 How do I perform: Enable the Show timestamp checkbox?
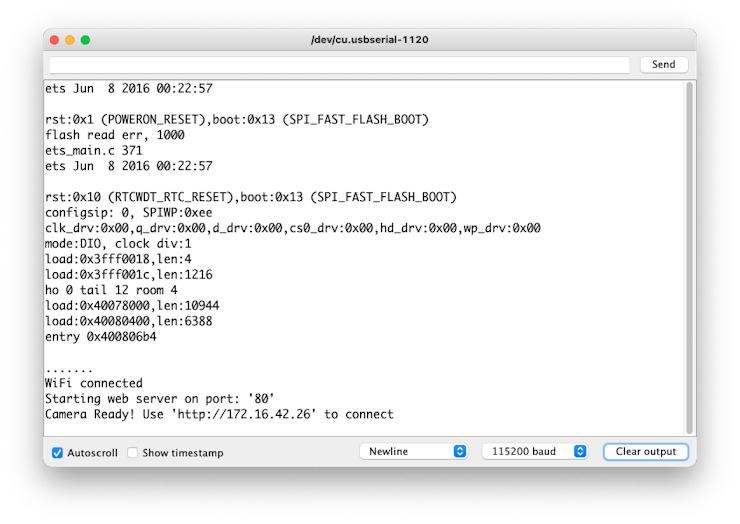pos(133,453)
